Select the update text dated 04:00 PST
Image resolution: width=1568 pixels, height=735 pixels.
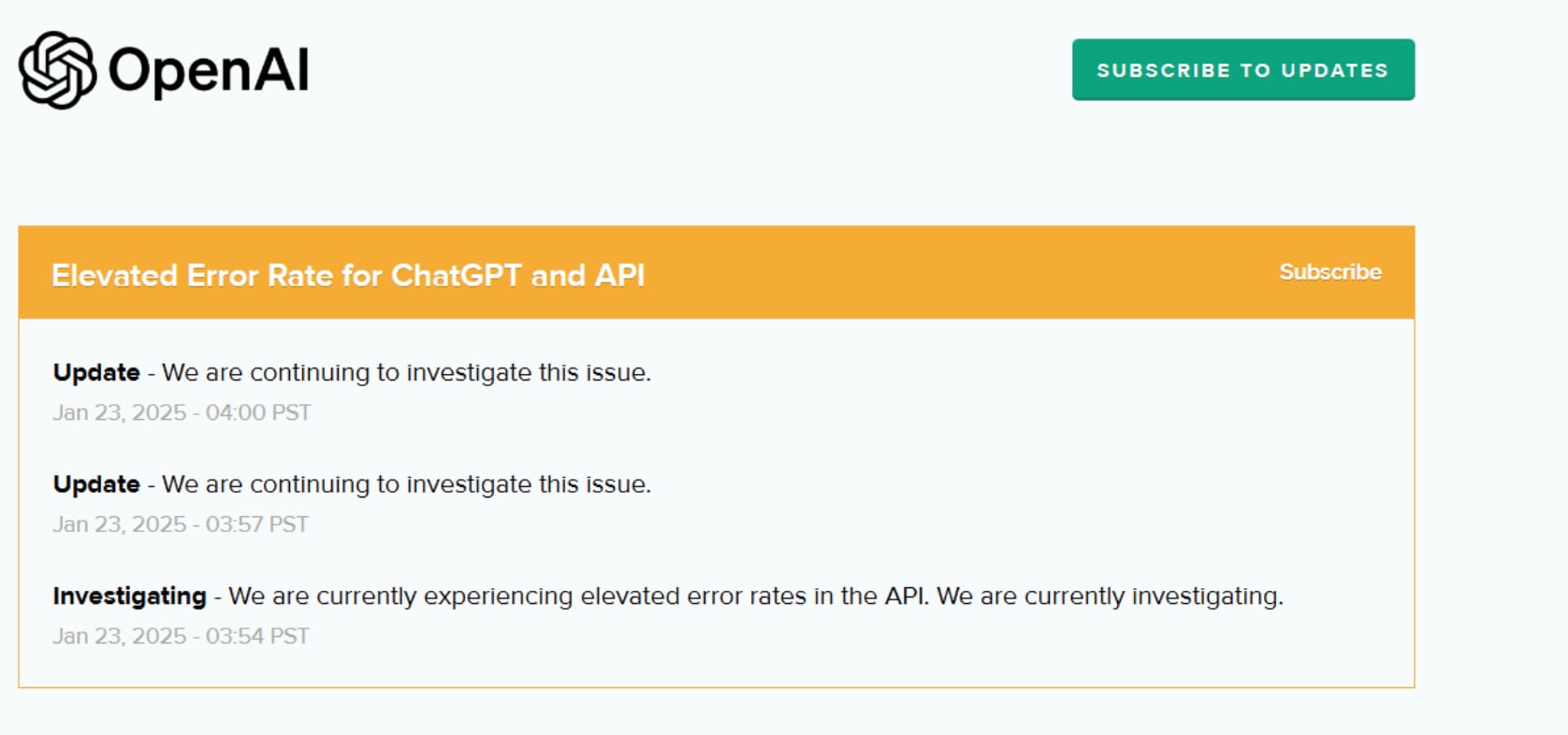pyautogui.click(x=352, y=372)
